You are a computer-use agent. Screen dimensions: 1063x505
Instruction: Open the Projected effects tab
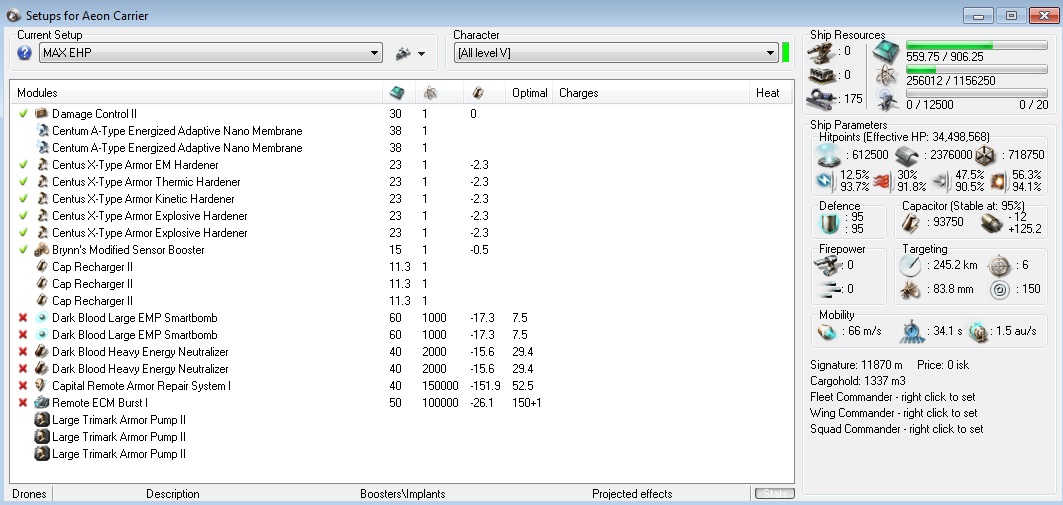(x=632, y=493)
